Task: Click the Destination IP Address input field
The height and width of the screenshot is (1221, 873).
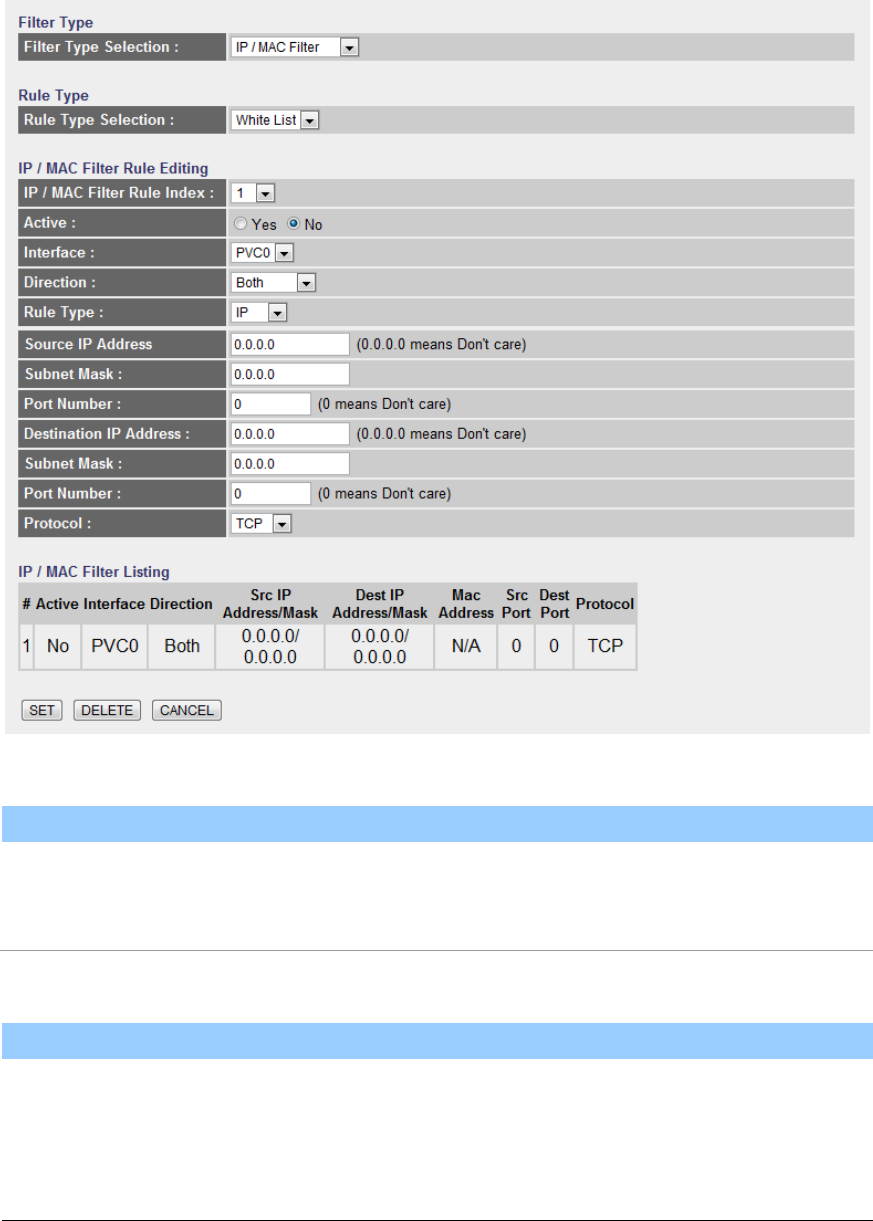Action: point(290,434)
